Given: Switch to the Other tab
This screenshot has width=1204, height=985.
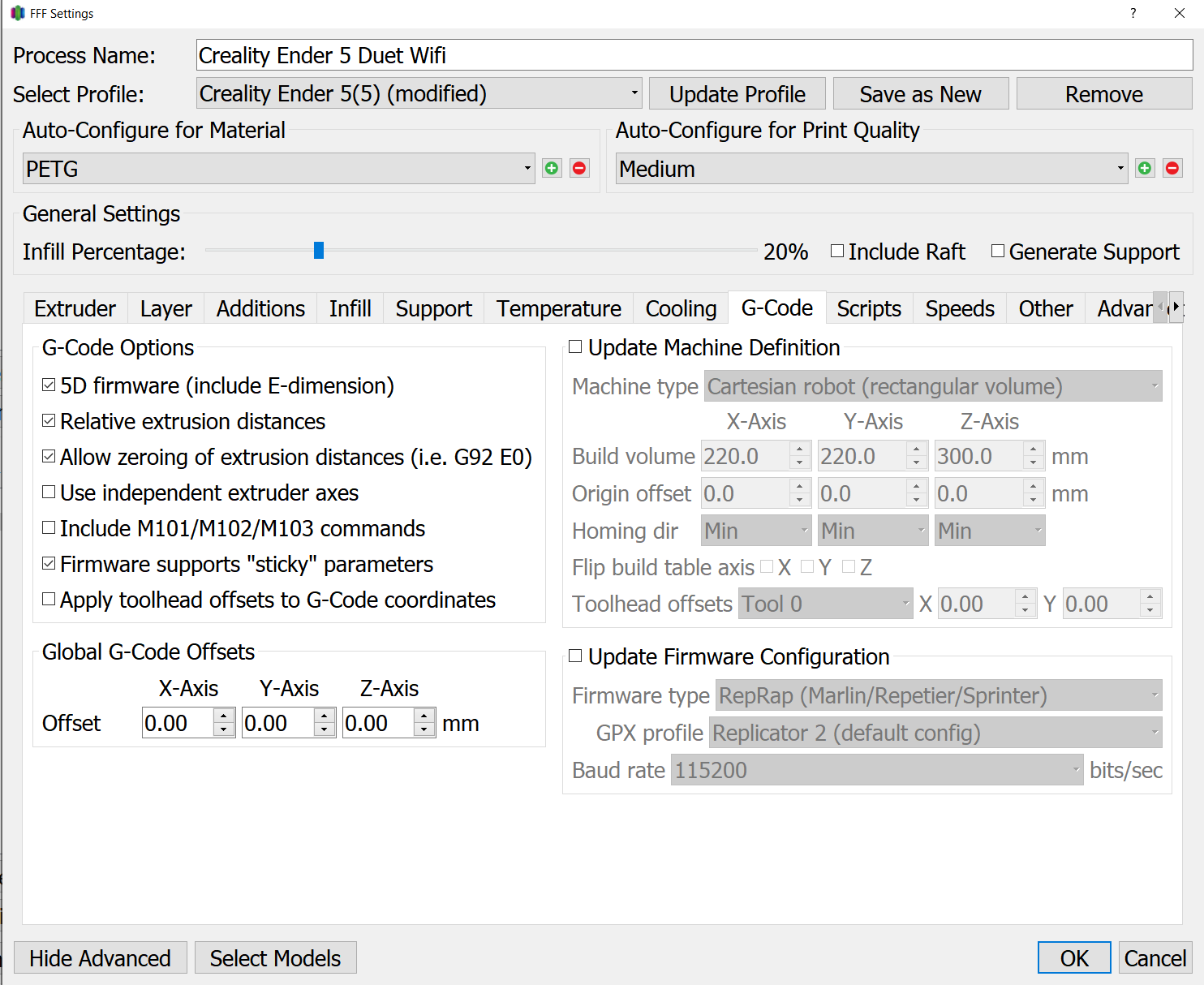Looking at the screenshot, I should pyautogui.click(x=1046, y=308).
